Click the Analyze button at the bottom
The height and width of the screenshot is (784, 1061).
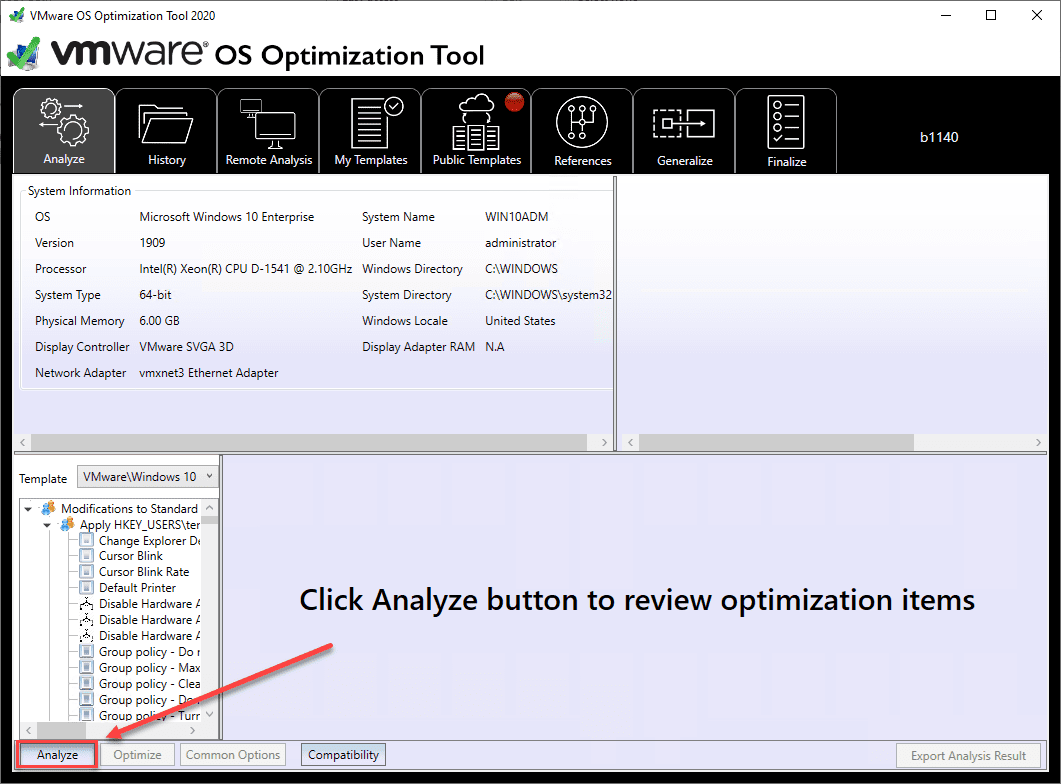[x=58, y=754]
